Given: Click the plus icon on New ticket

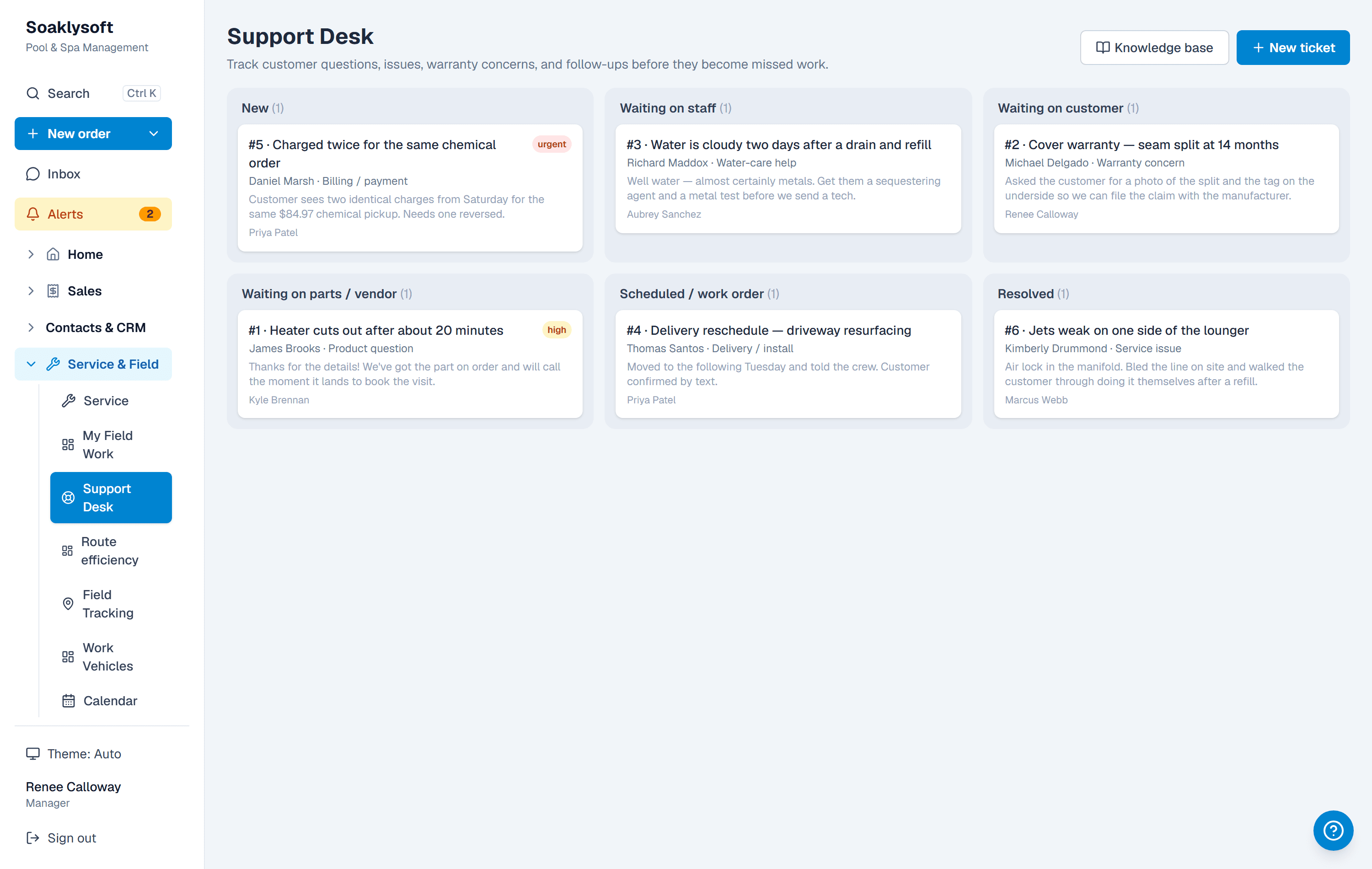Looking at the screenshot, I should [1258, 47].
